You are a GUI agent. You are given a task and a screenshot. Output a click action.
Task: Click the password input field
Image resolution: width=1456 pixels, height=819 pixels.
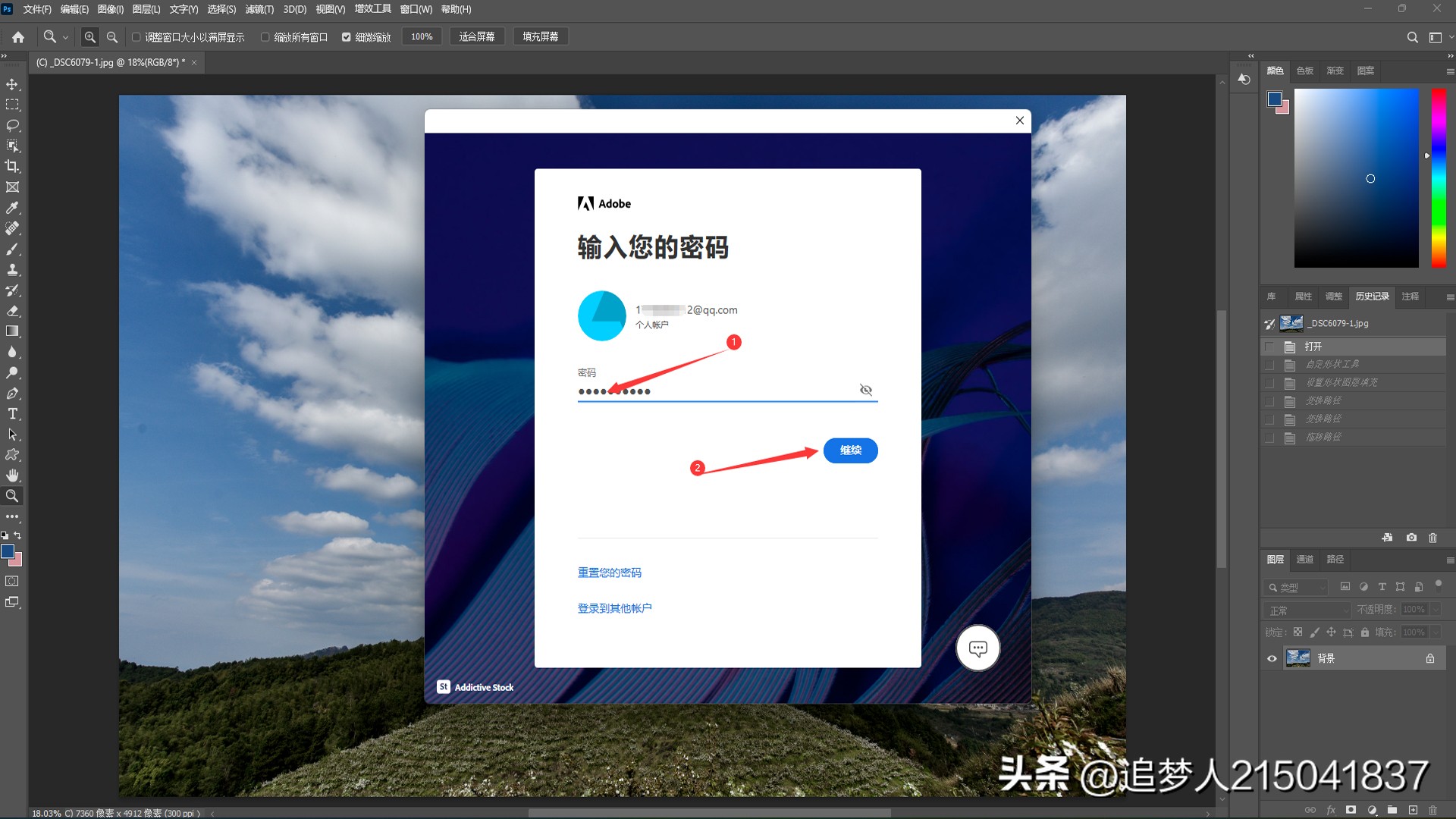coord(720,391)
